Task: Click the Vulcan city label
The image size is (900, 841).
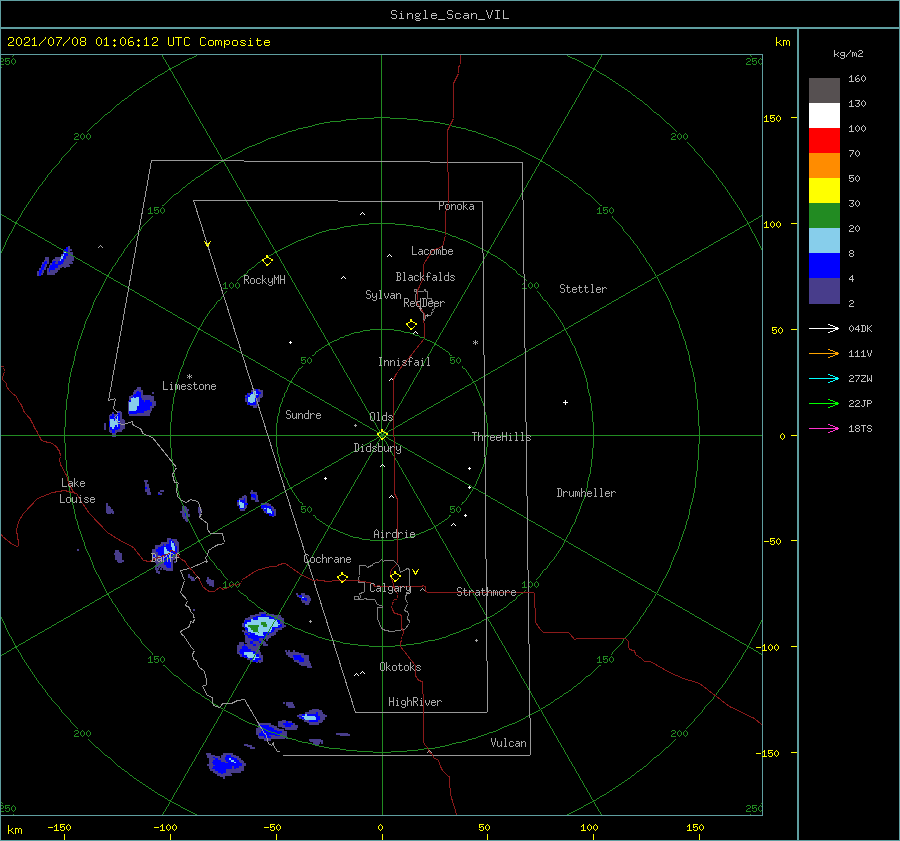Action: (508, 743)
